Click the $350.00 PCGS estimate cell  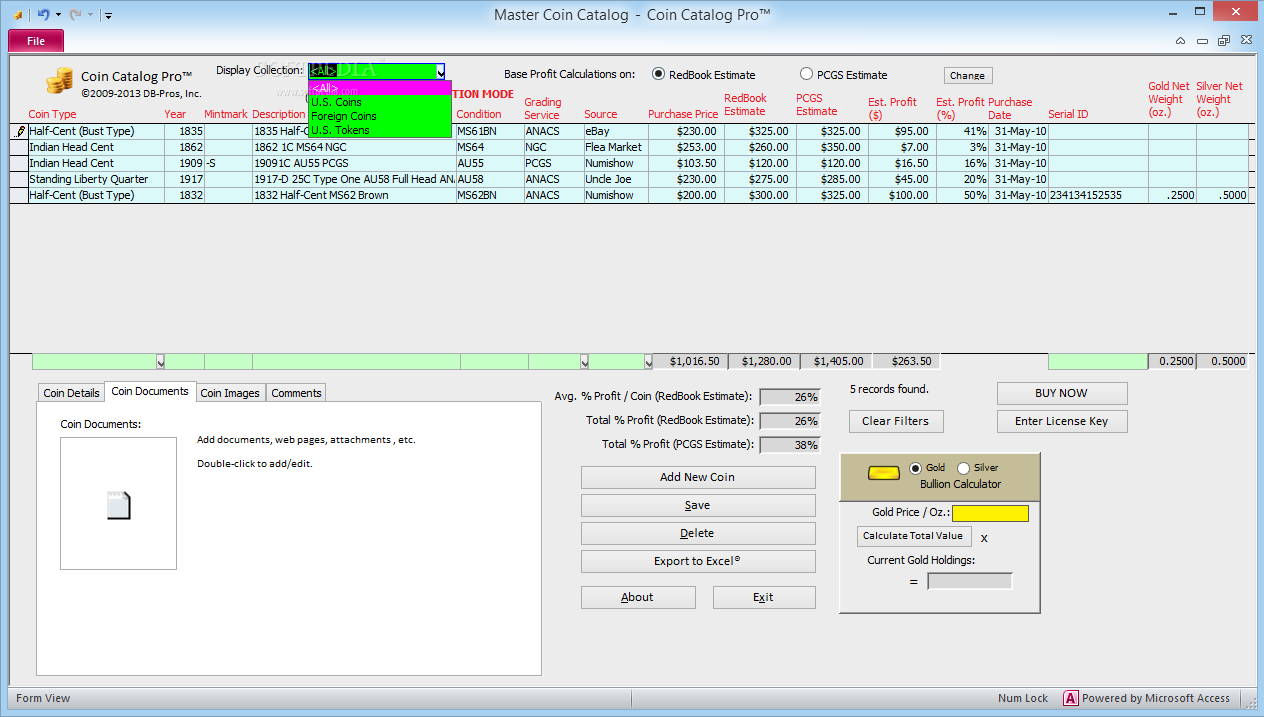830,147
